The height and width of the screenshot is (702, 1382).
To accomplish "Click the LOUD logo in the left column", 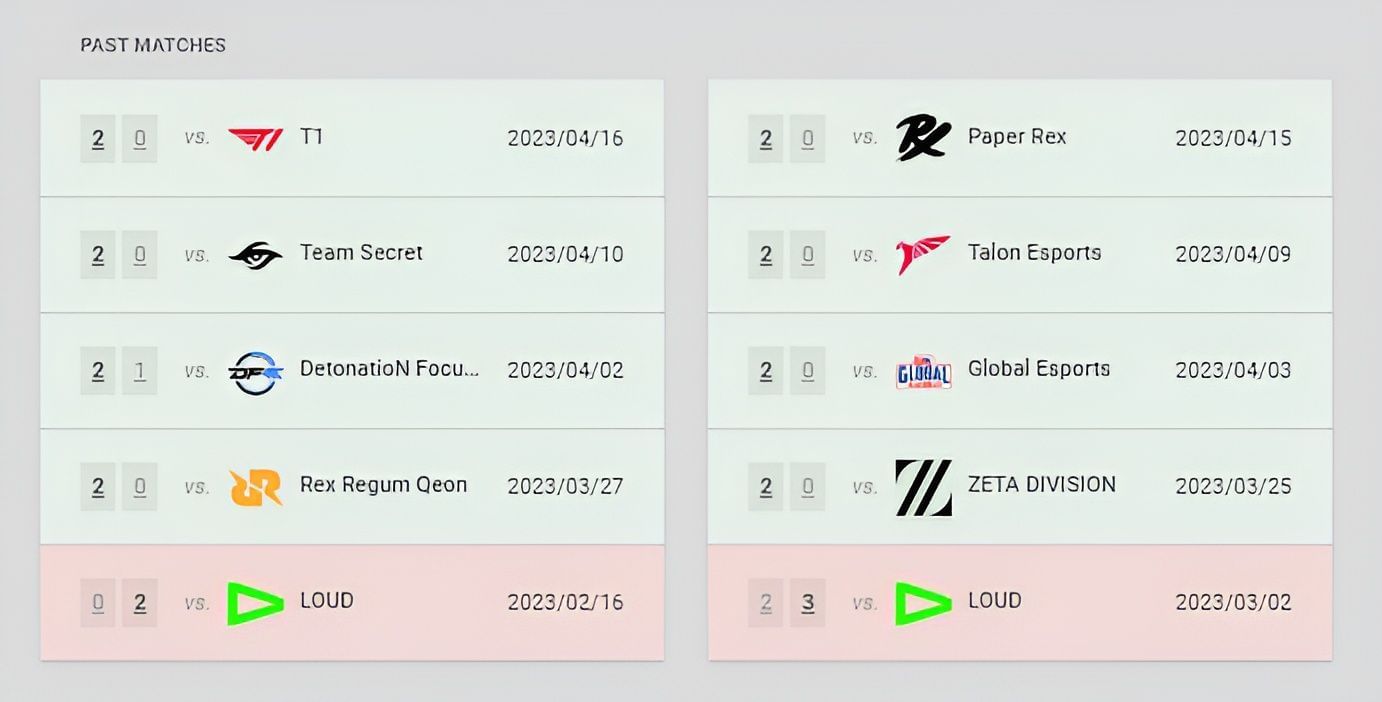I will [255, 601].
